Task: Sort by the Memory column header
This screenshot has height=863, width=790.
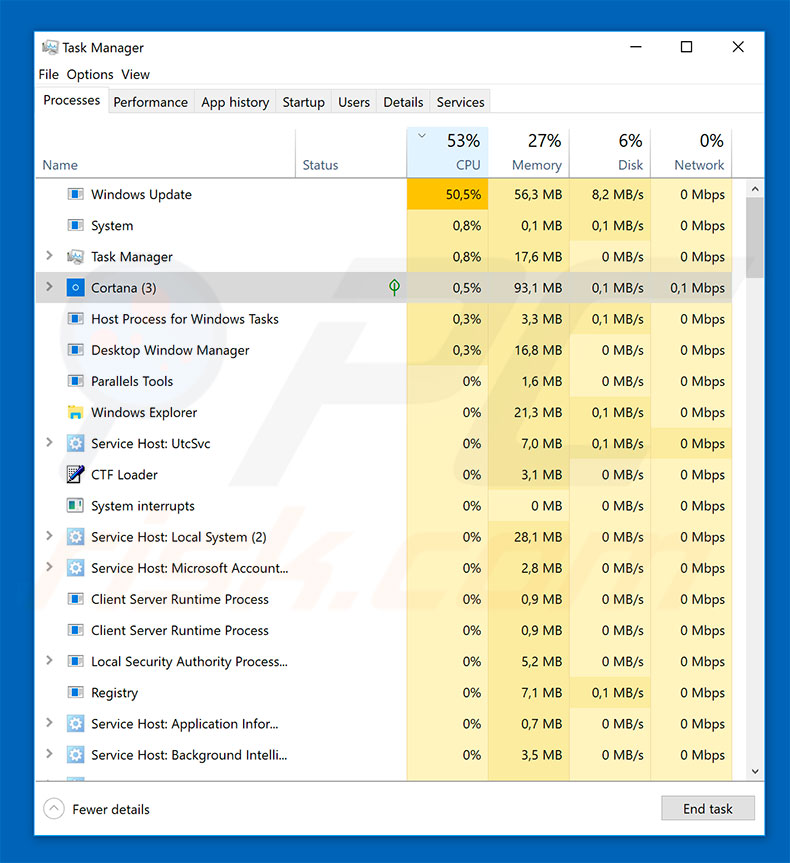Action: tap(529, 152)
